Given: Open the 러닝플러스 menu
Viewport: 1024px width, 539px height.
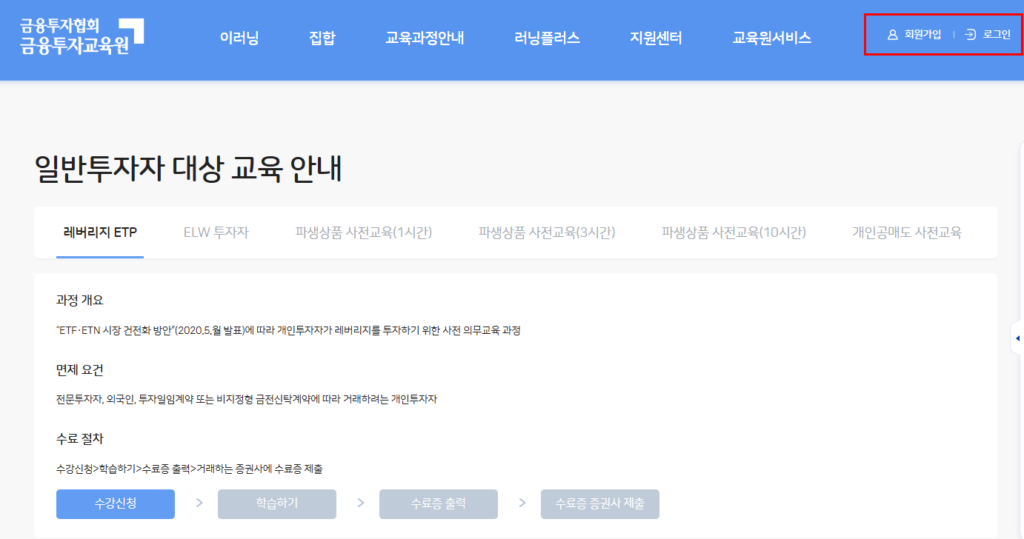Looking at the screenshot, I should (547, 38).
